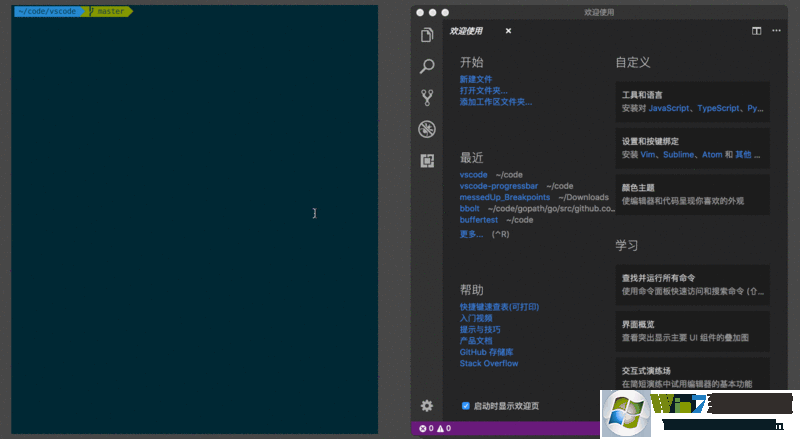Open recent project buffertest
Image resolution: width=800 pixels, height=439 pixels.
479,220
